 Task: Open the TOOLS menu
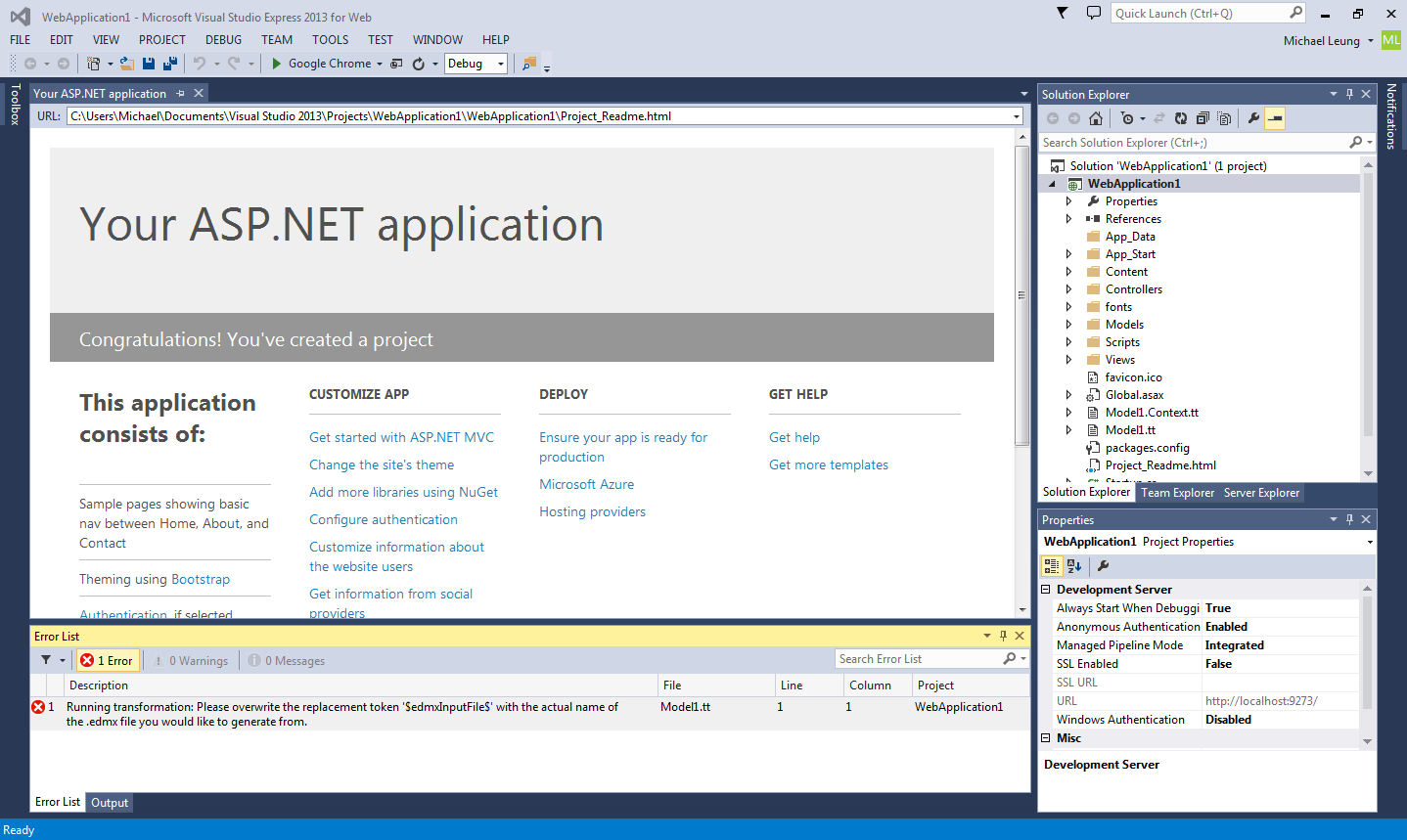pos(331,40)
